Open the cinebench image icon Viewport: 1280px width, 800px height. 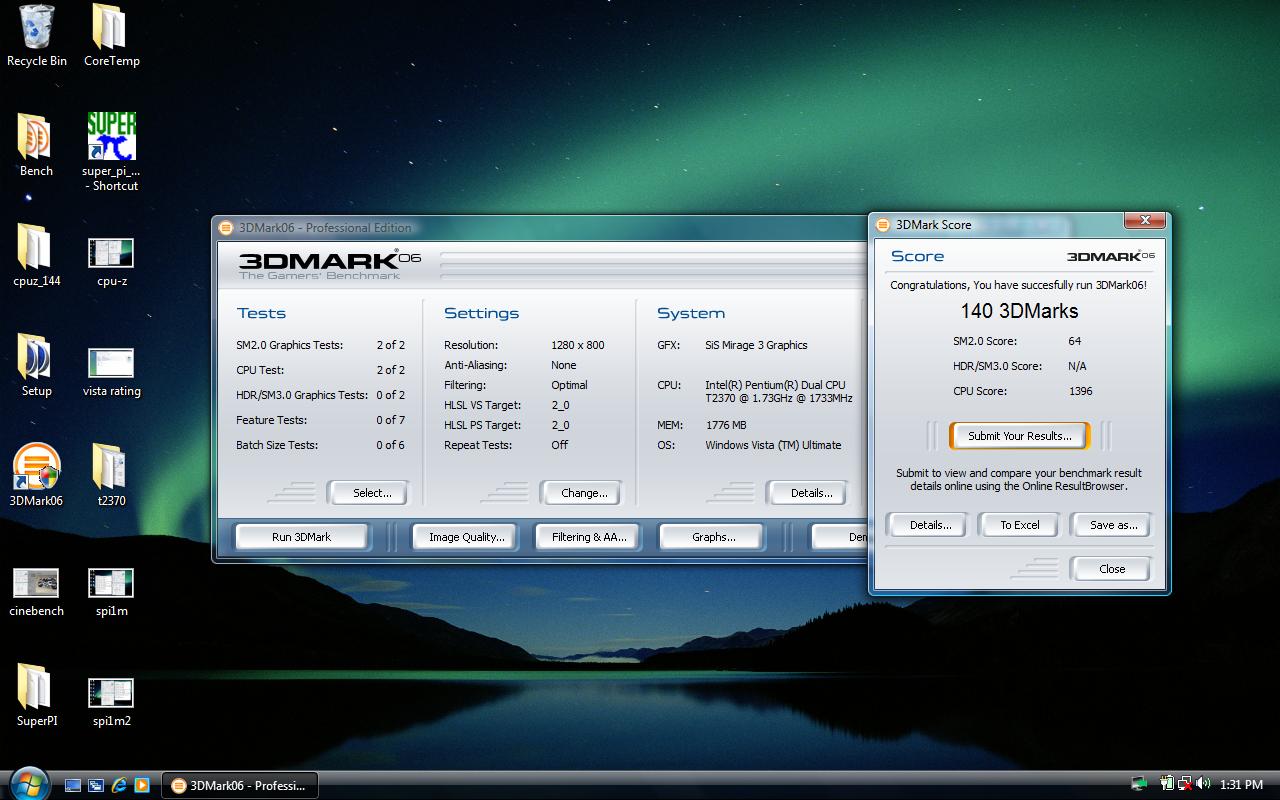coord(36,582)
